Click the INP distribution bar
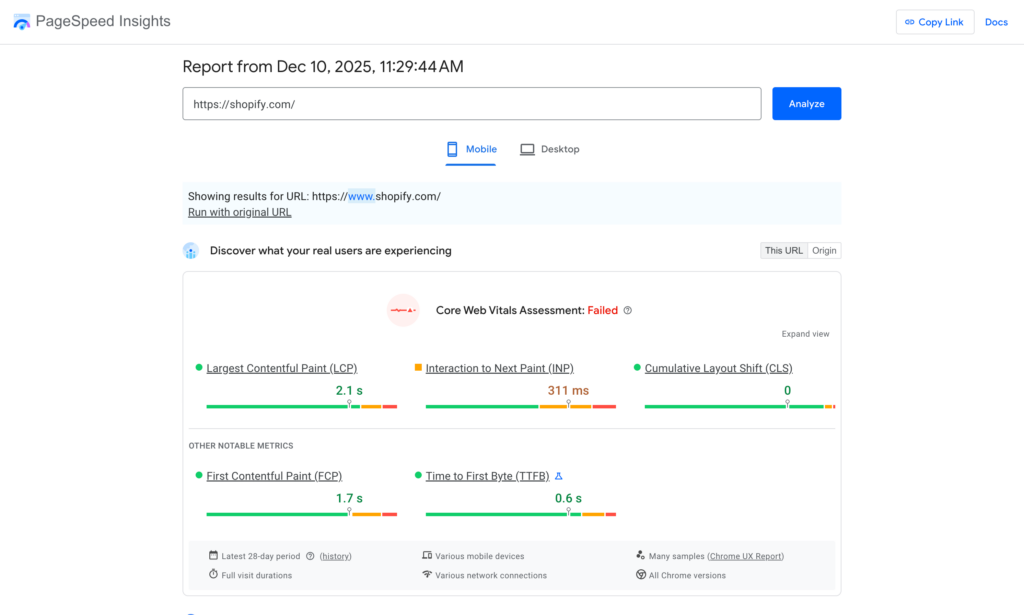 [520, 407]
